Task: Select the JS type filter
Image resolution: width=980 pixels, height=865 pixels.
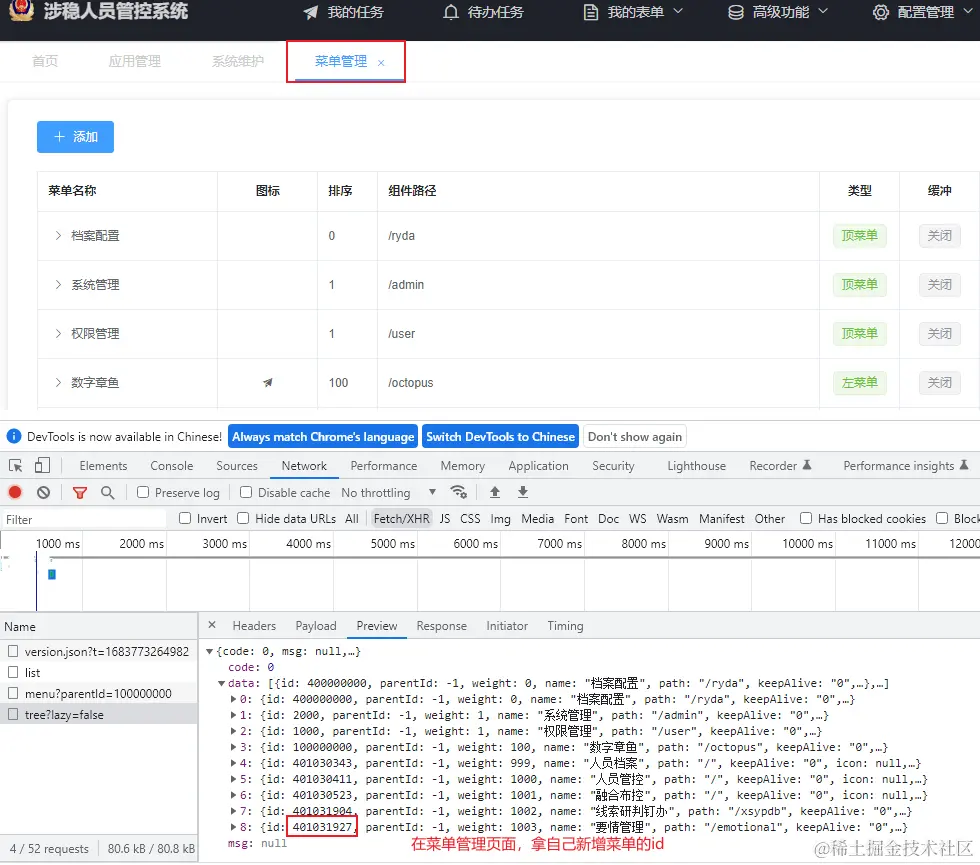Action: coord(444,518)
